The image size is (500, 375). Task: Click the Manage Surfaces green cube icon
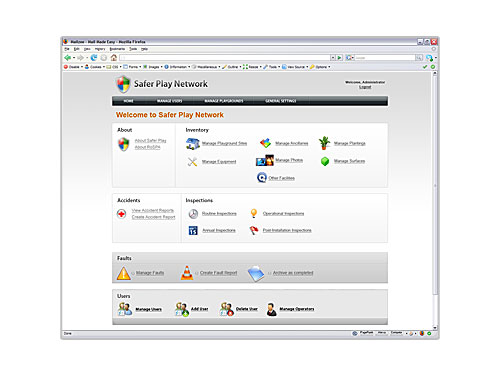[325, 161]
